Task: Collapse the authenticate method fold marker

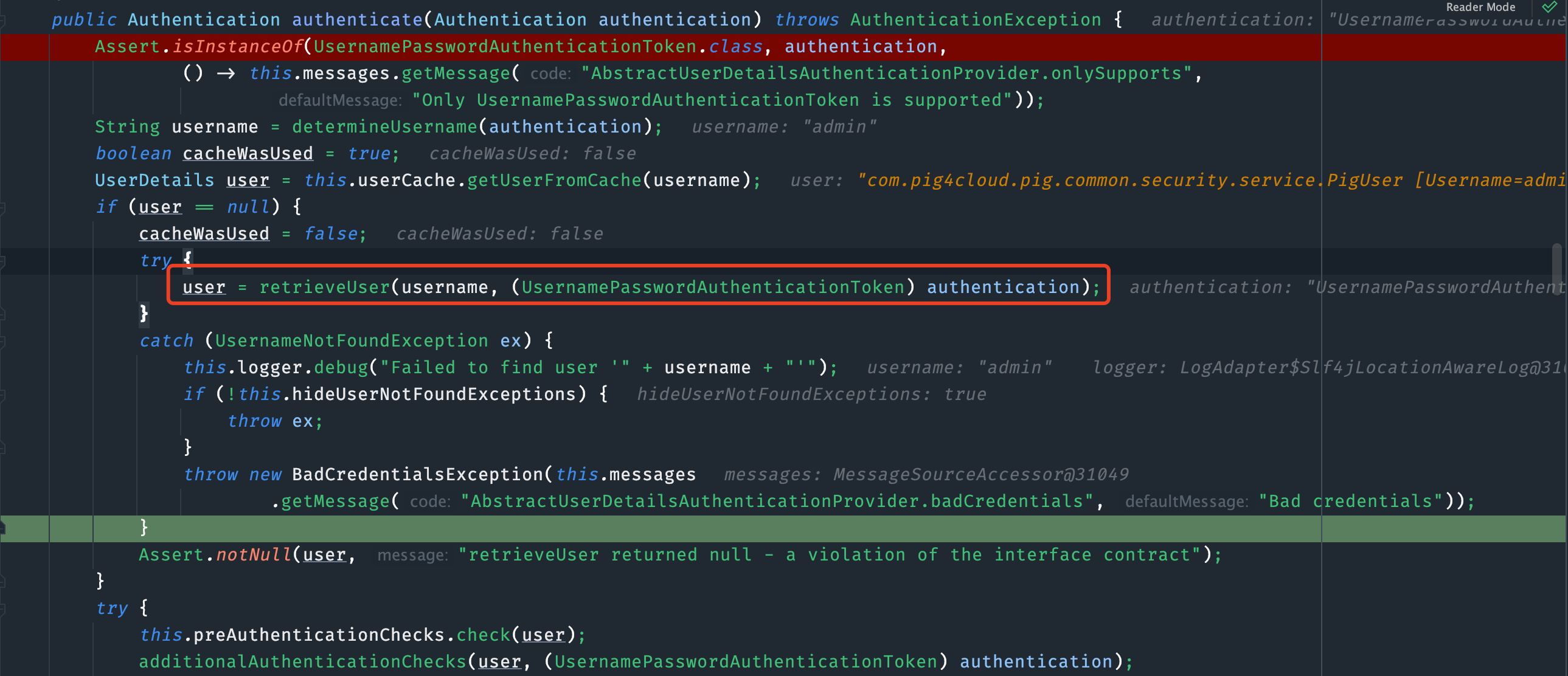Action: [2, 21]
